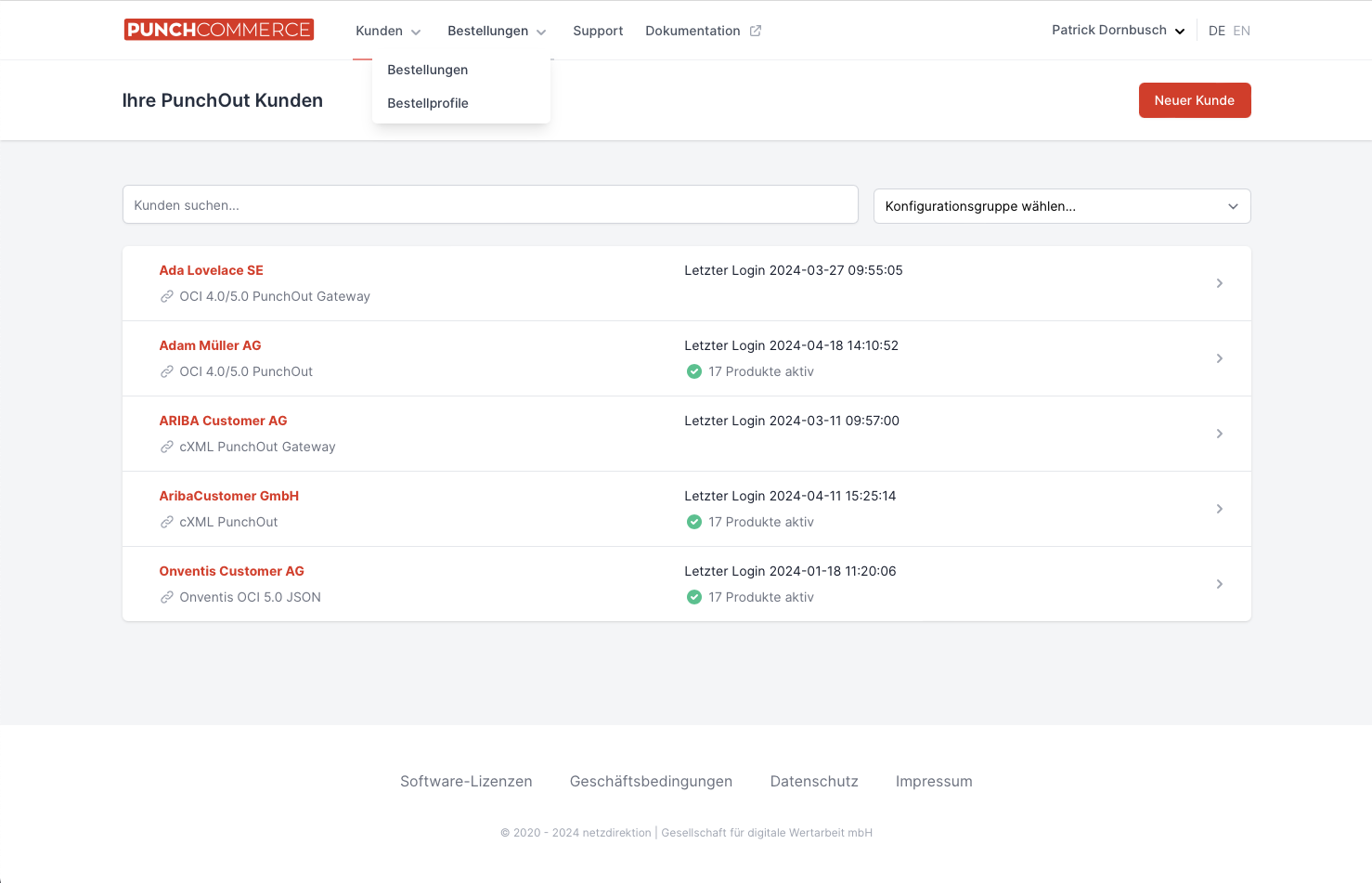Viewport: 1372px width, 883px height.
Task: Go to Support page
Action: click(x=598, y=31)
